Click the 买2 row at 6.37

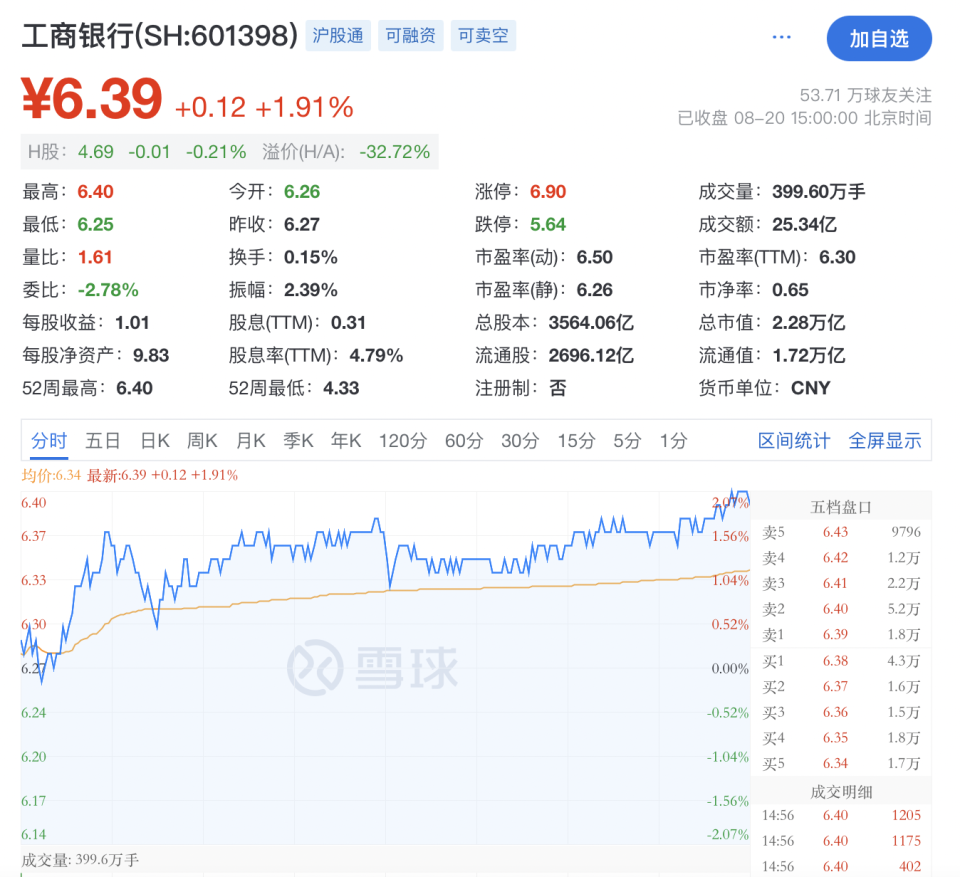tap(841, 687)
